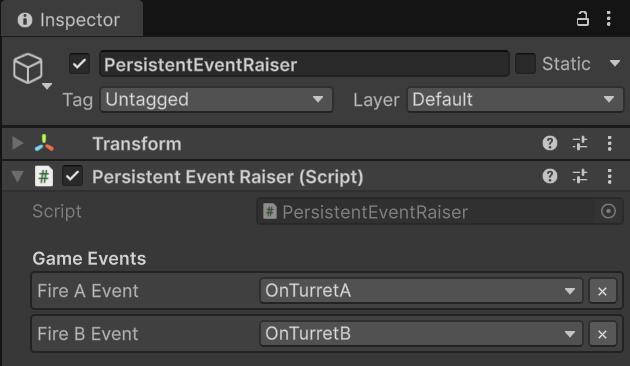Clear the Fire B Event field
630x366 pixels.
pos(602,334)
